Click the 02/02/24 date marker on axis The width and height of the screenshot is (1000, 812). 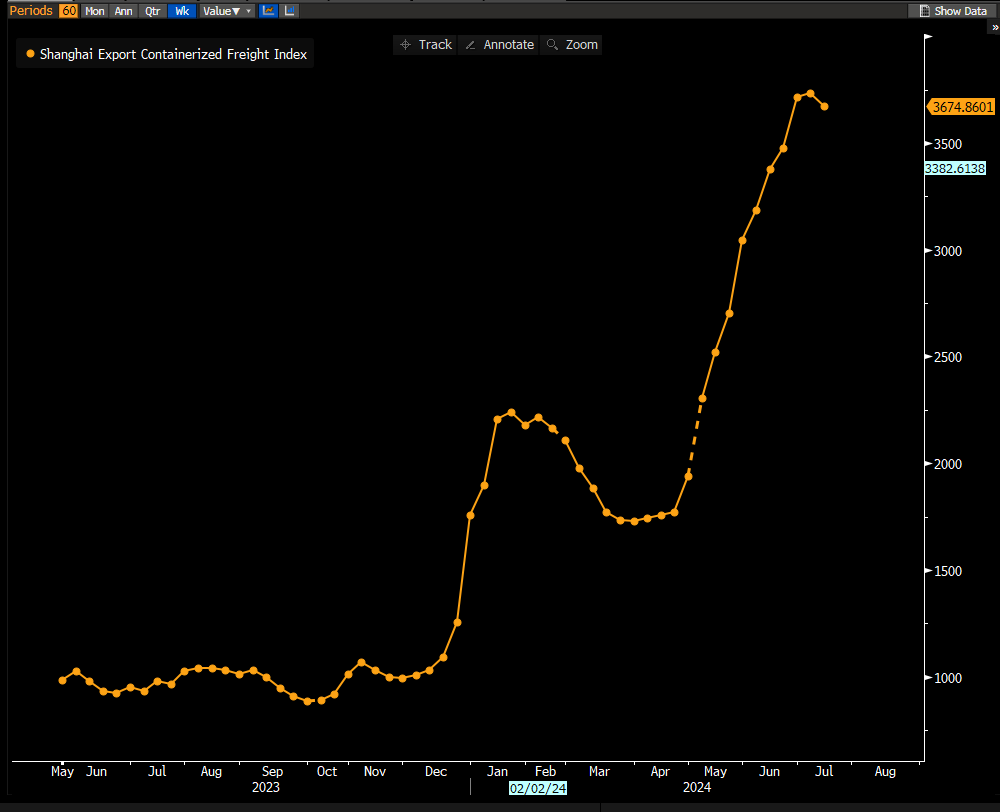(538, 788)
